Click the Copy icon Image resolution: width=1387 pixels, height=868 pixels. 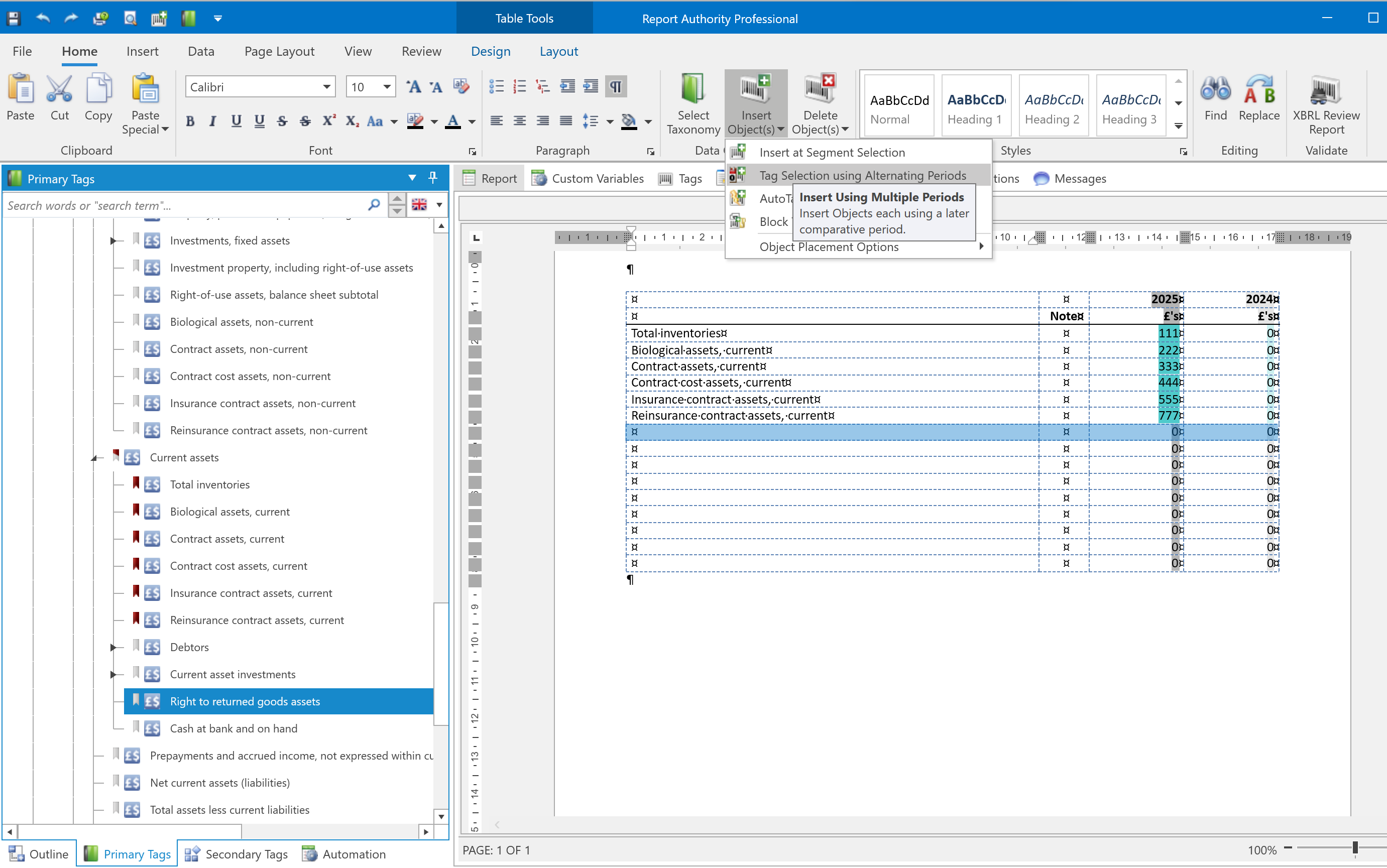click(x=98, y=89)
